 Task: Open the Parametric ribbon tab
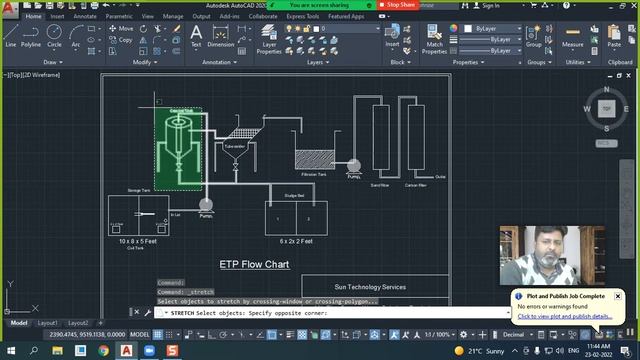click(x=119, y=16)
